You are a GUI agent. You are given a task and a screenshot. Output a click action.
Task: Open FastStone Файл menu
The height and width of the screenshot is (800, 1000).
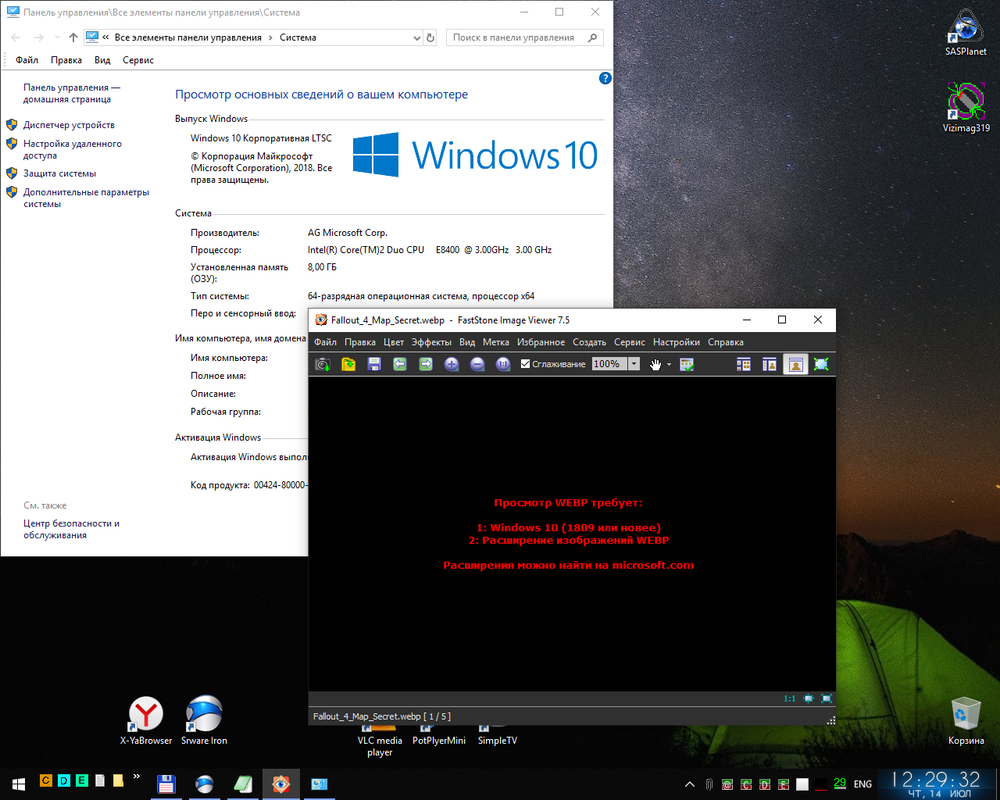pos(325,342)
